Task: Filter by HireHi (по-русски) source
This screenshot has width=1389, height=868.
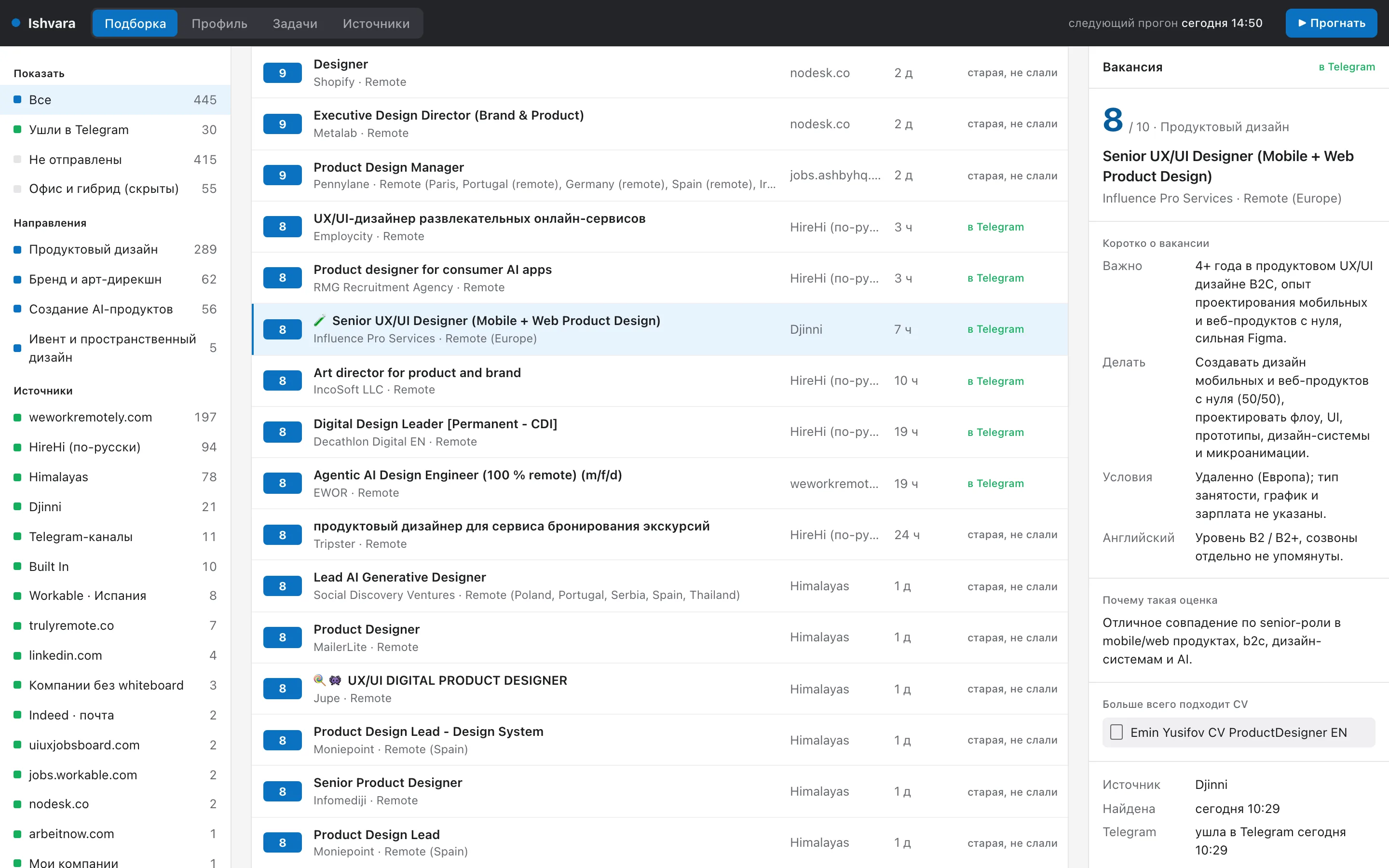Action: point(115,447)
